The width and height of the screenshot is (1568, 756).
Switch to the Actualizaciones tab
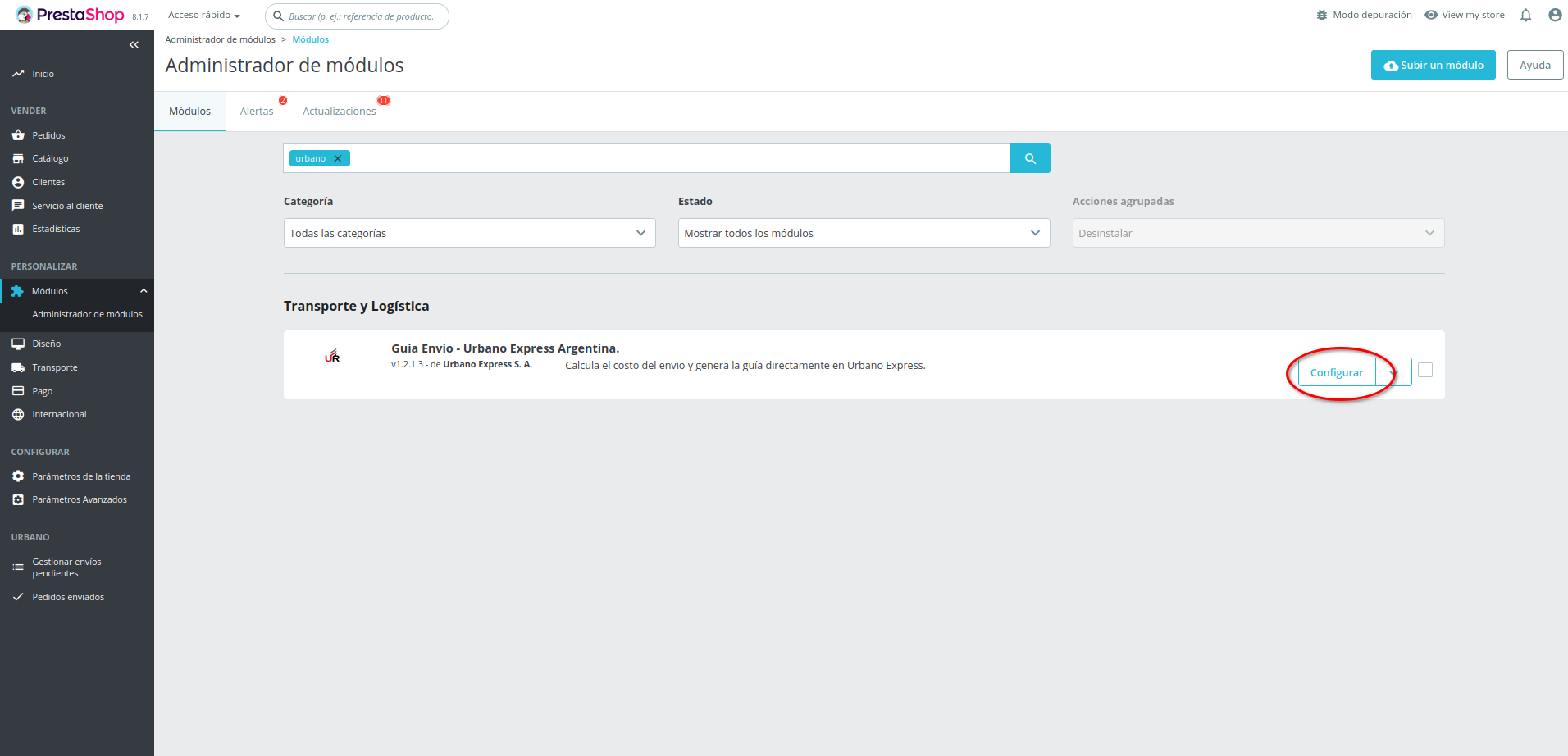[x=339, y=112]
